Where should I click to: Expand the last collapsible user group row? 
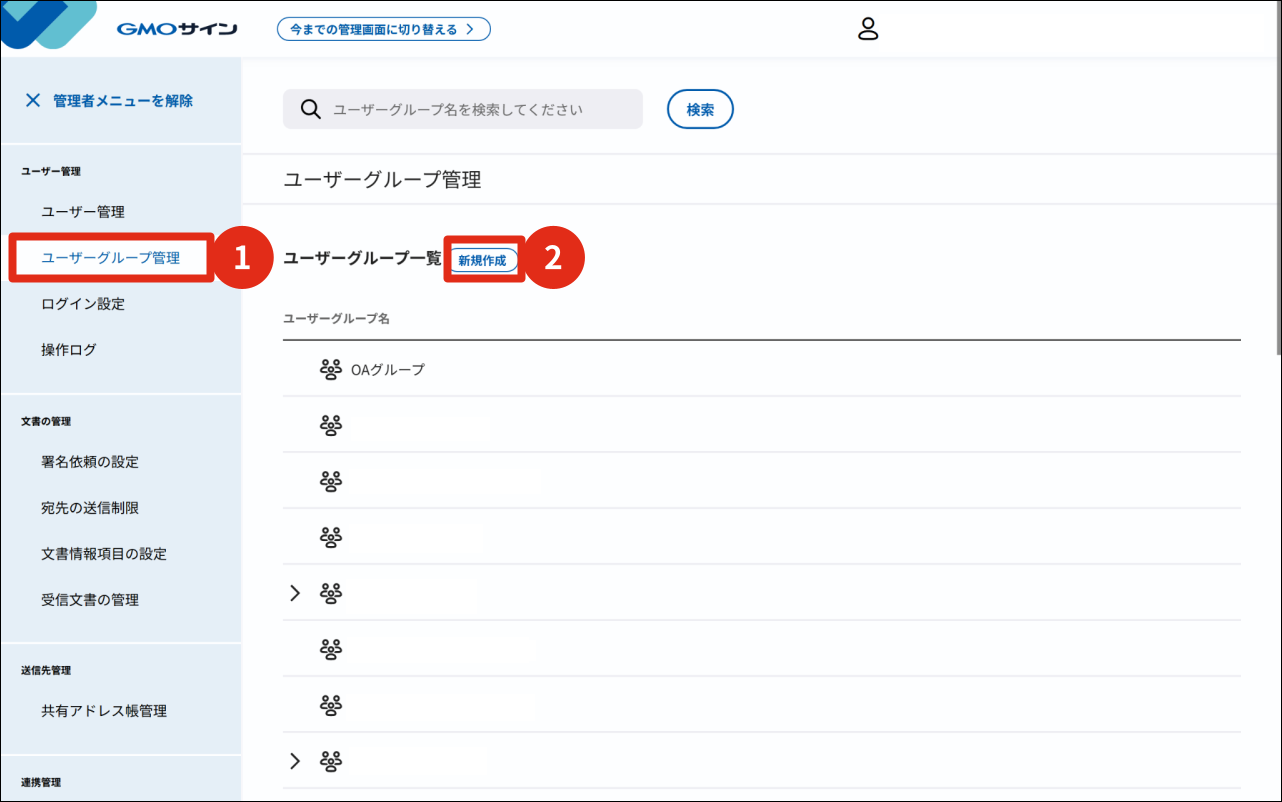coord(294,761)
